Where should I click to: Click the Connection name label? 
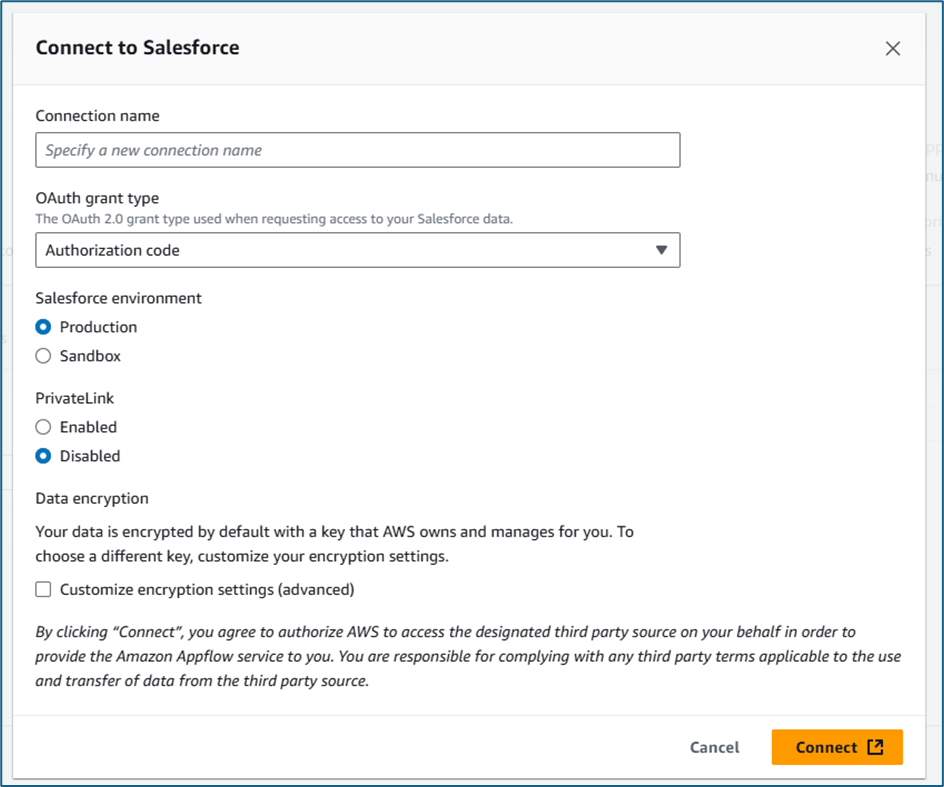(x=98, y=116)
